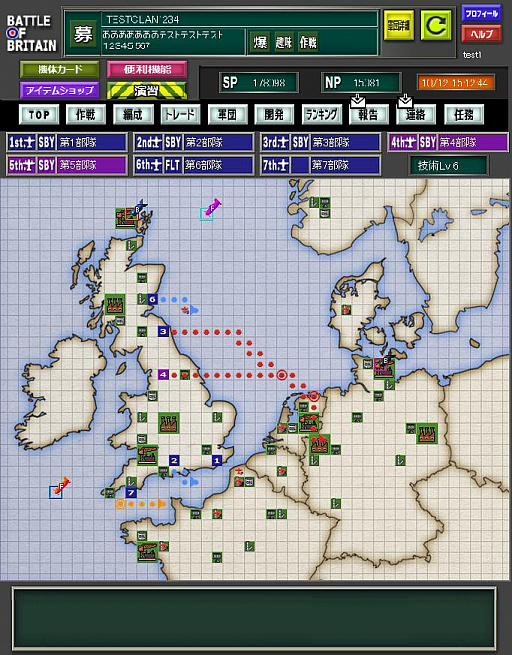Select the 爆 bombing icon

260,42
